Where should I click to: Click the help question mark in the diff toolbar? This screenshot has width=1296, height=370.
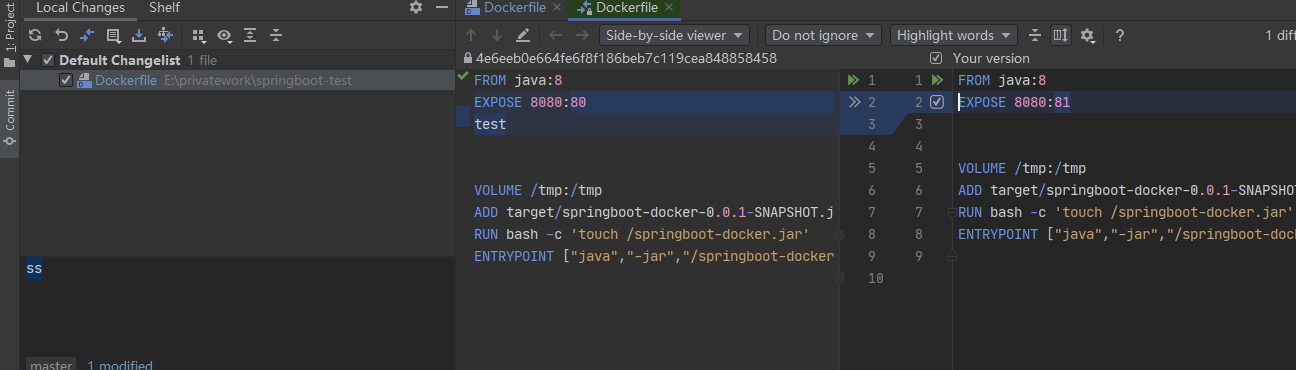tap(1120, 36)
